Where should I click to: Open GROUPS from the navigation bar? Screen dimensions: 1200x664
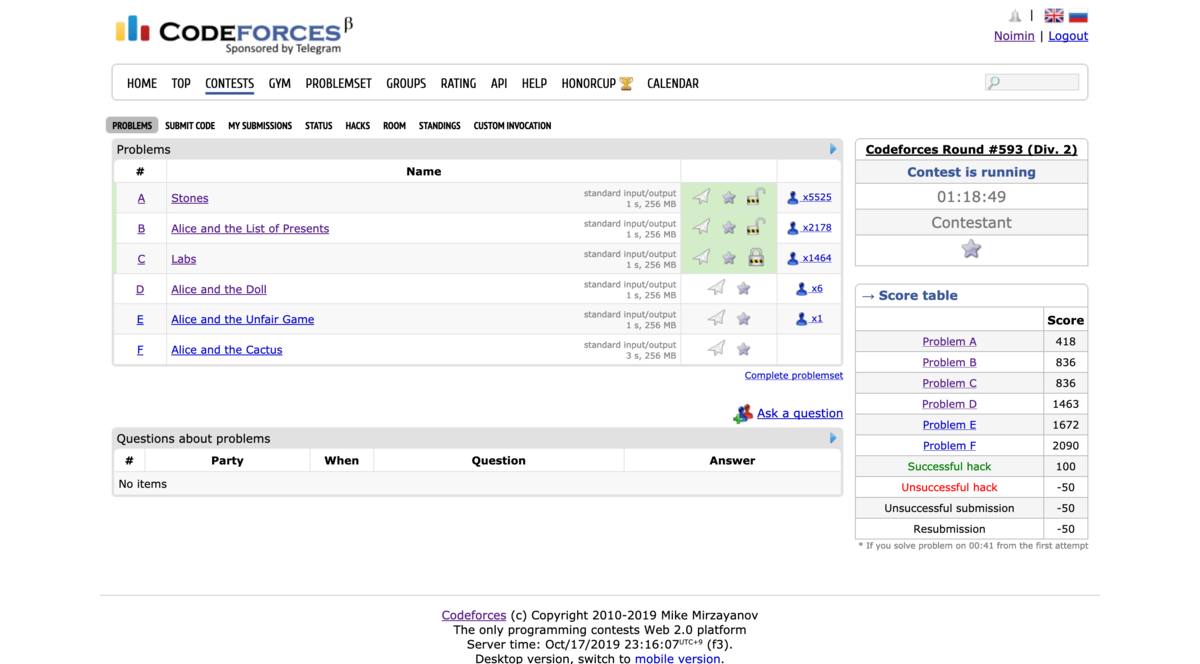tap(406, 84)
